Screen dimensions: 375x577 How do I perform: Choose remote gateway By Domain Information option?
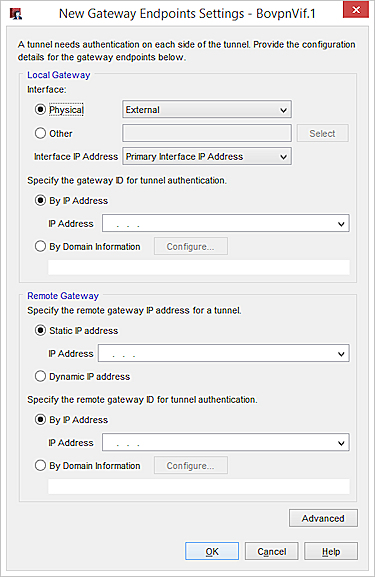[40, 466]
